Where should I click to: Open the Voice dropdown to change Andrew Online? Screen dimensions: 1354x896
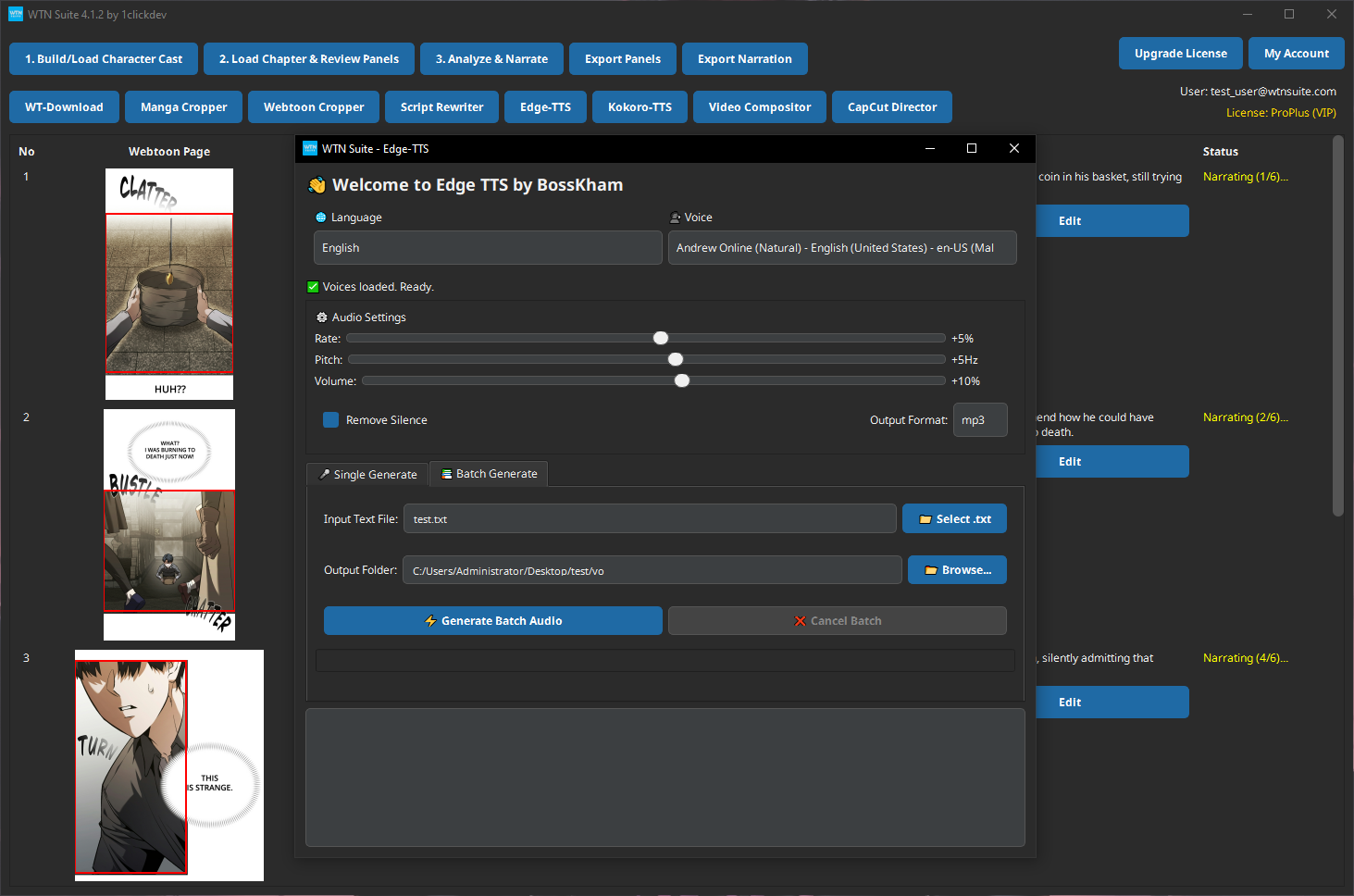(842, 247)
